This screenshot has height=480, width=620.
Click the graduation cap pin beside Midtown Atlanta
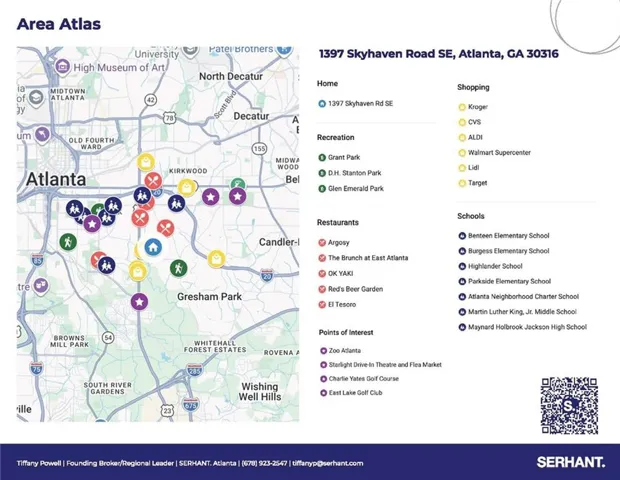point(36,98)
